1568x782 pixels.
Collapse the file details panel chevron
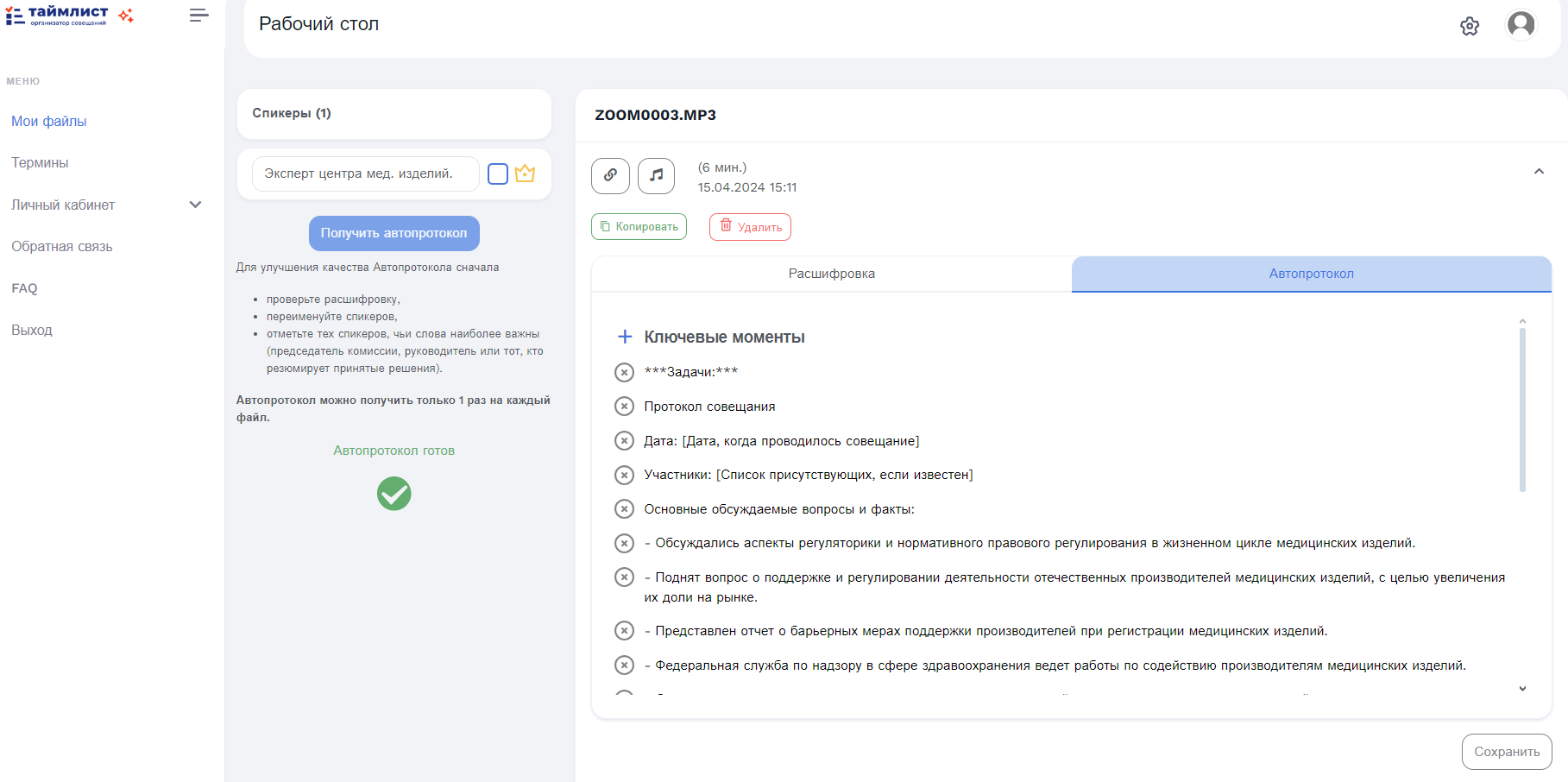[x=1539, y=172]
